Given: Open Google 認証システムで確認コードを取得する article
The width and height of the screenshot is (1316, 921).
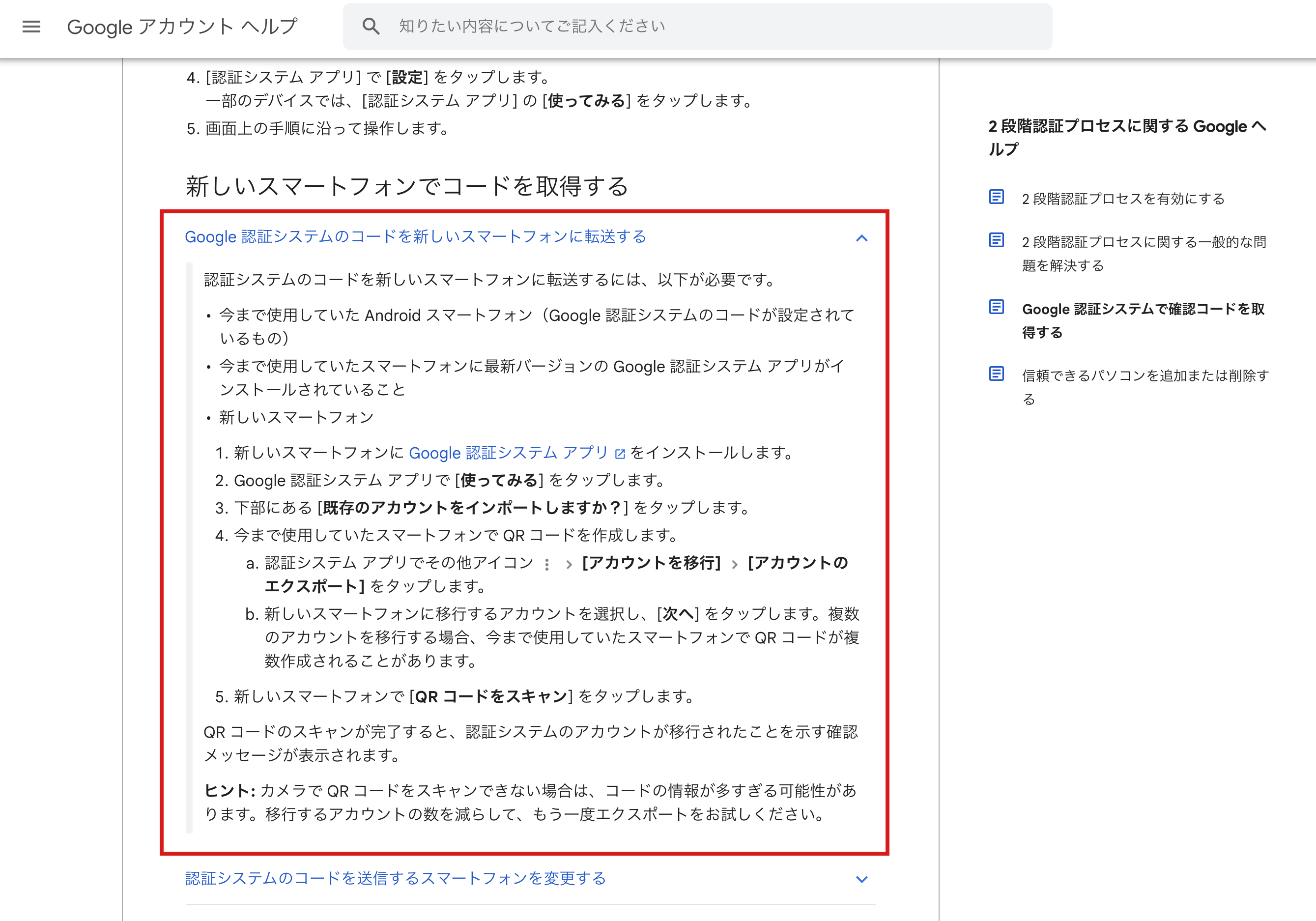Looking at the screenshot, I should coord(1143,320).
